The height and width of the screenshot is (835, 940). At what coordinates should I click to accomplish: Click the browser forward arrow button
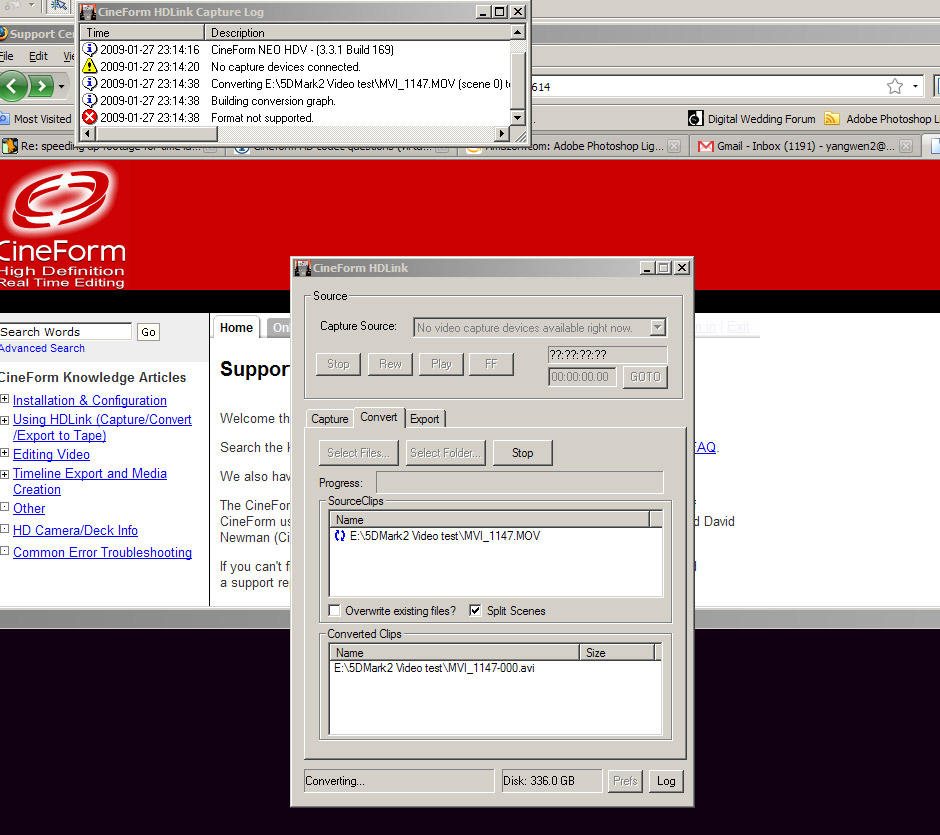41,86
